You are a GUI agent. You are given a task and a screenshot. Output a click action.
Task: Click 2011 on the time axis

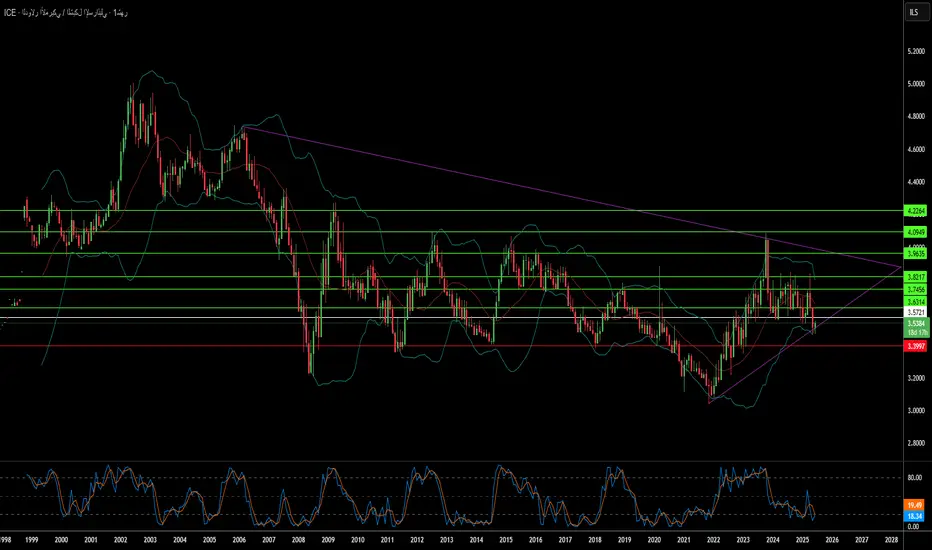click(388, 540)
